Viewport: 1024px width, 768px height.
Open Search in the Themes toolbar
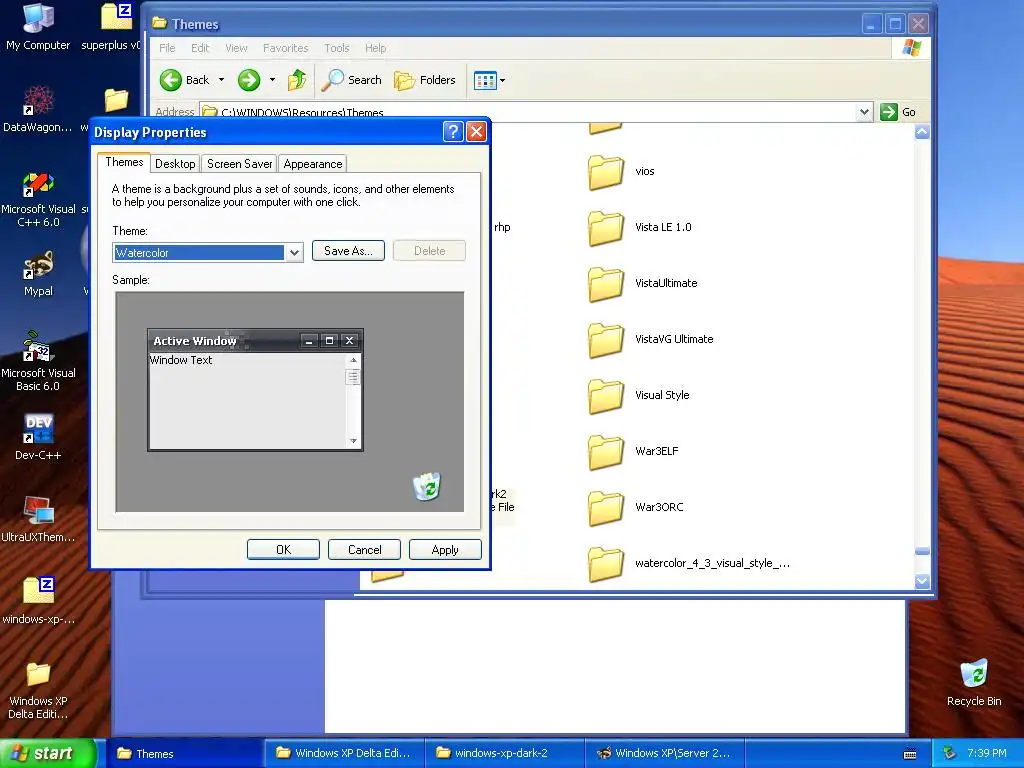pyautogui.click(x=351, y=80)
